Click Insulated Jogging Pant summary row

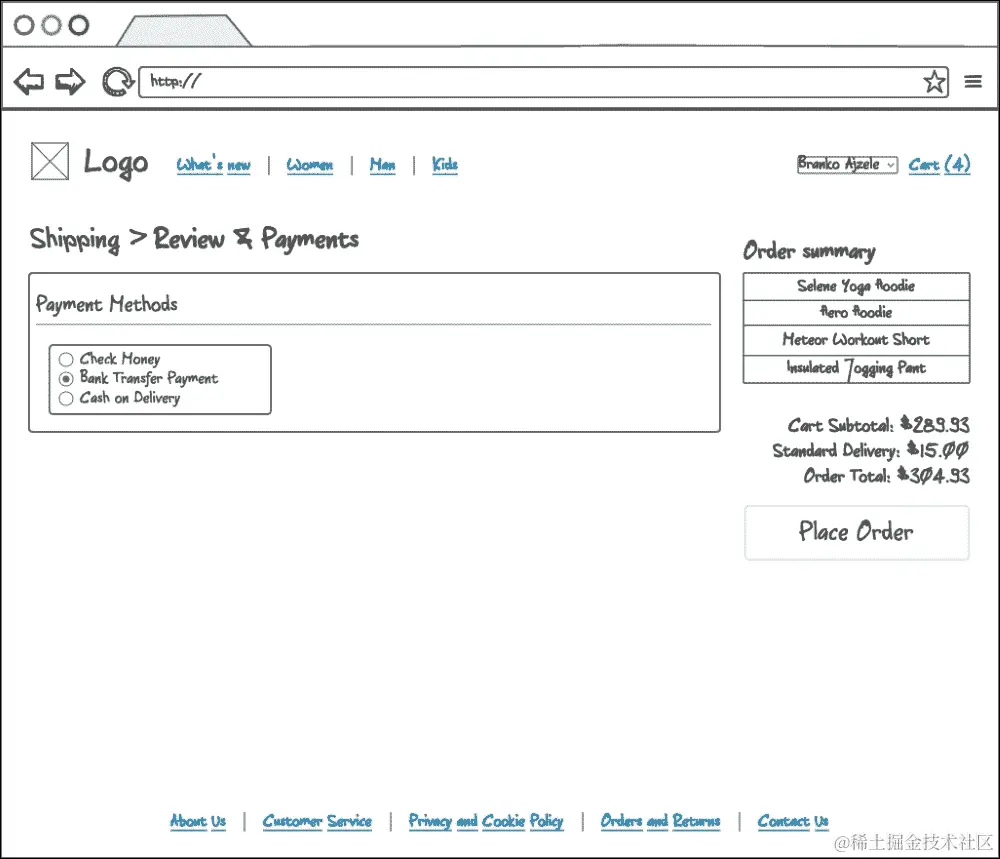(x=857, y=369)
